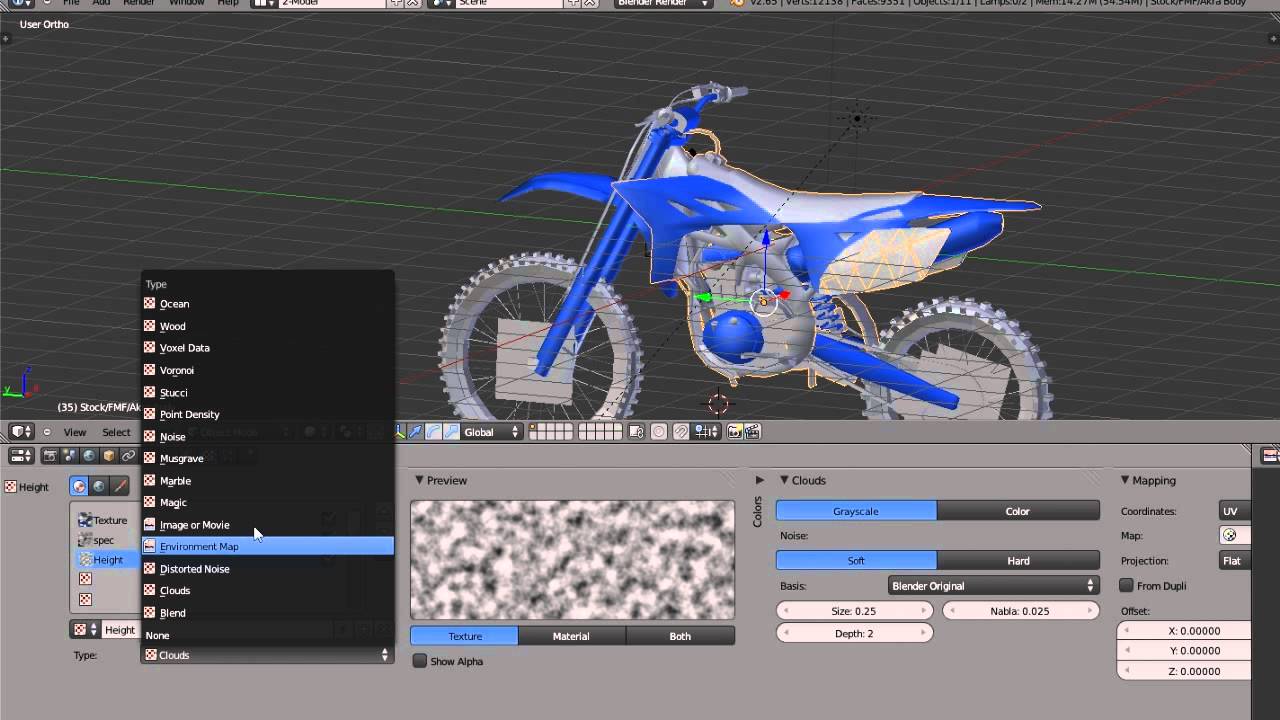The image size is (1280, 720).
Task: Open the Select menu in 3D header
Action: (x=116, y=432)
